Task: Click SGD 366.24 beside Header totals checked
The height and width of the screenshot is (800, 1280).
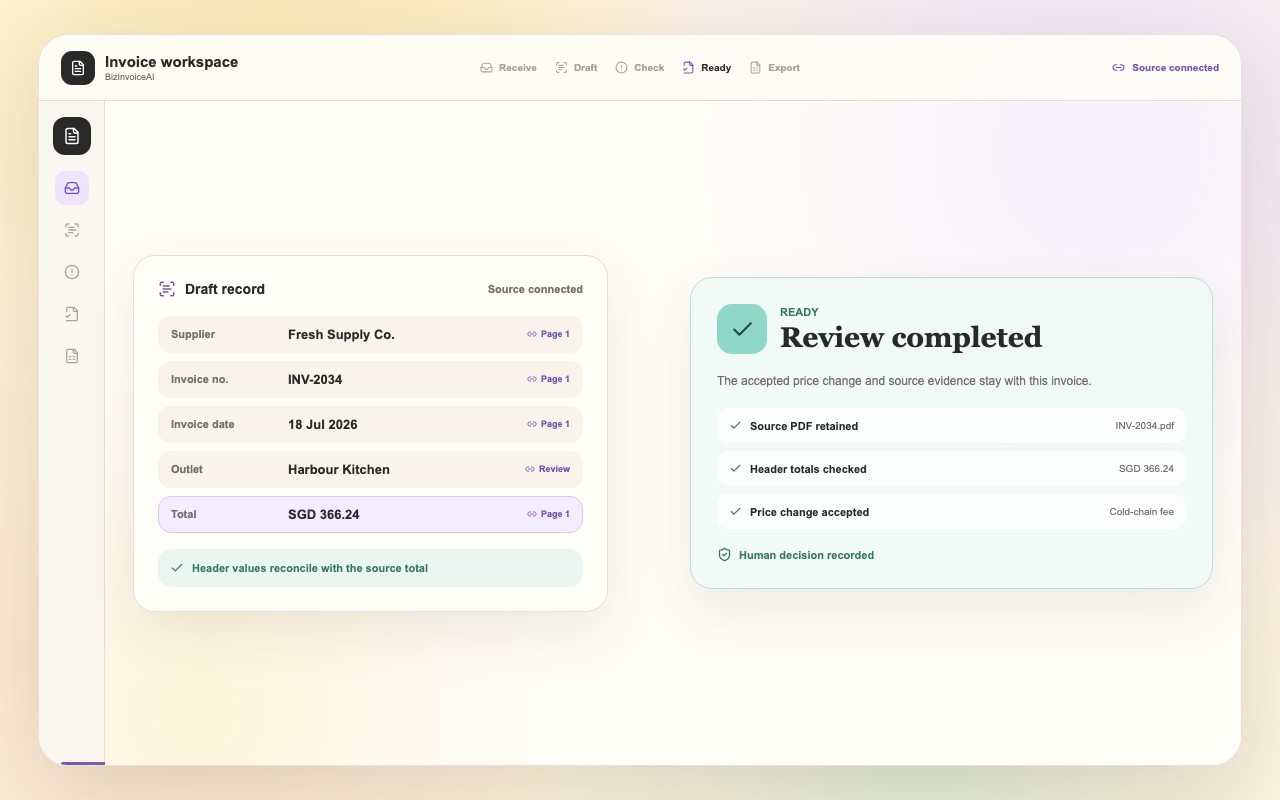Action: tap(1146, 469)
